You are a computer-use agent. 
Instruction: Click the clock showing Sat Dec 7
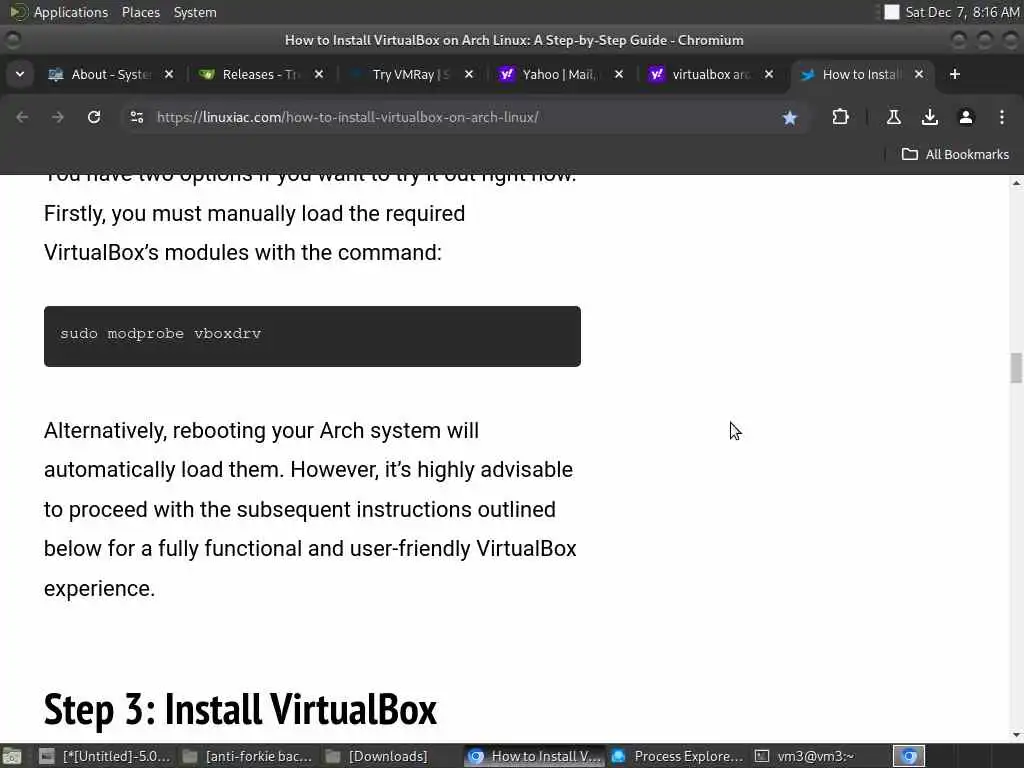962,12
